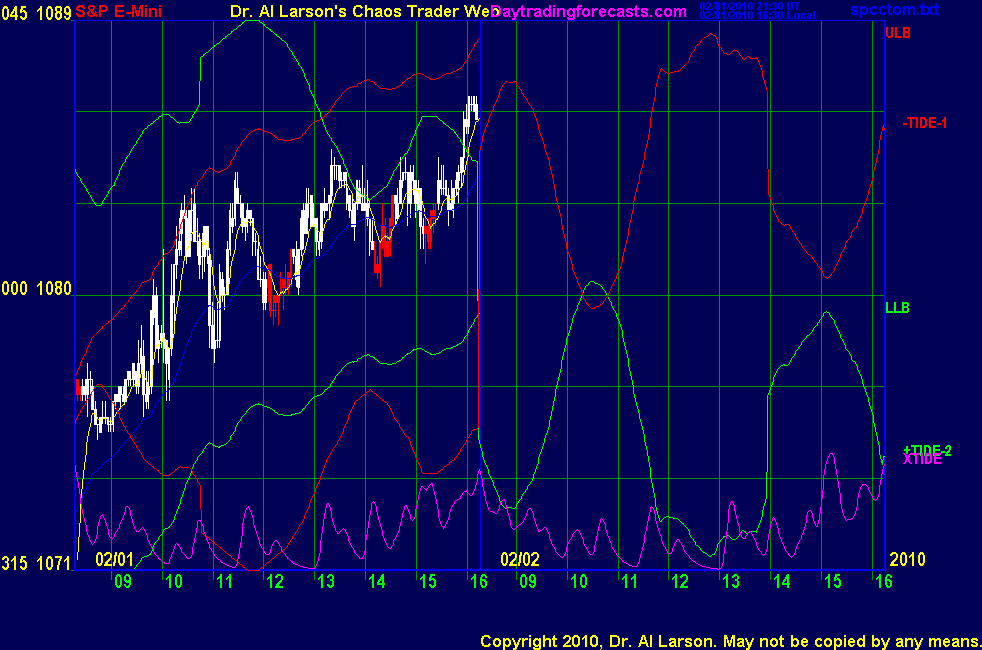The image size is (982, 650).
Task: Click the S&P E-Mini chart title
Action: [118, 12]
